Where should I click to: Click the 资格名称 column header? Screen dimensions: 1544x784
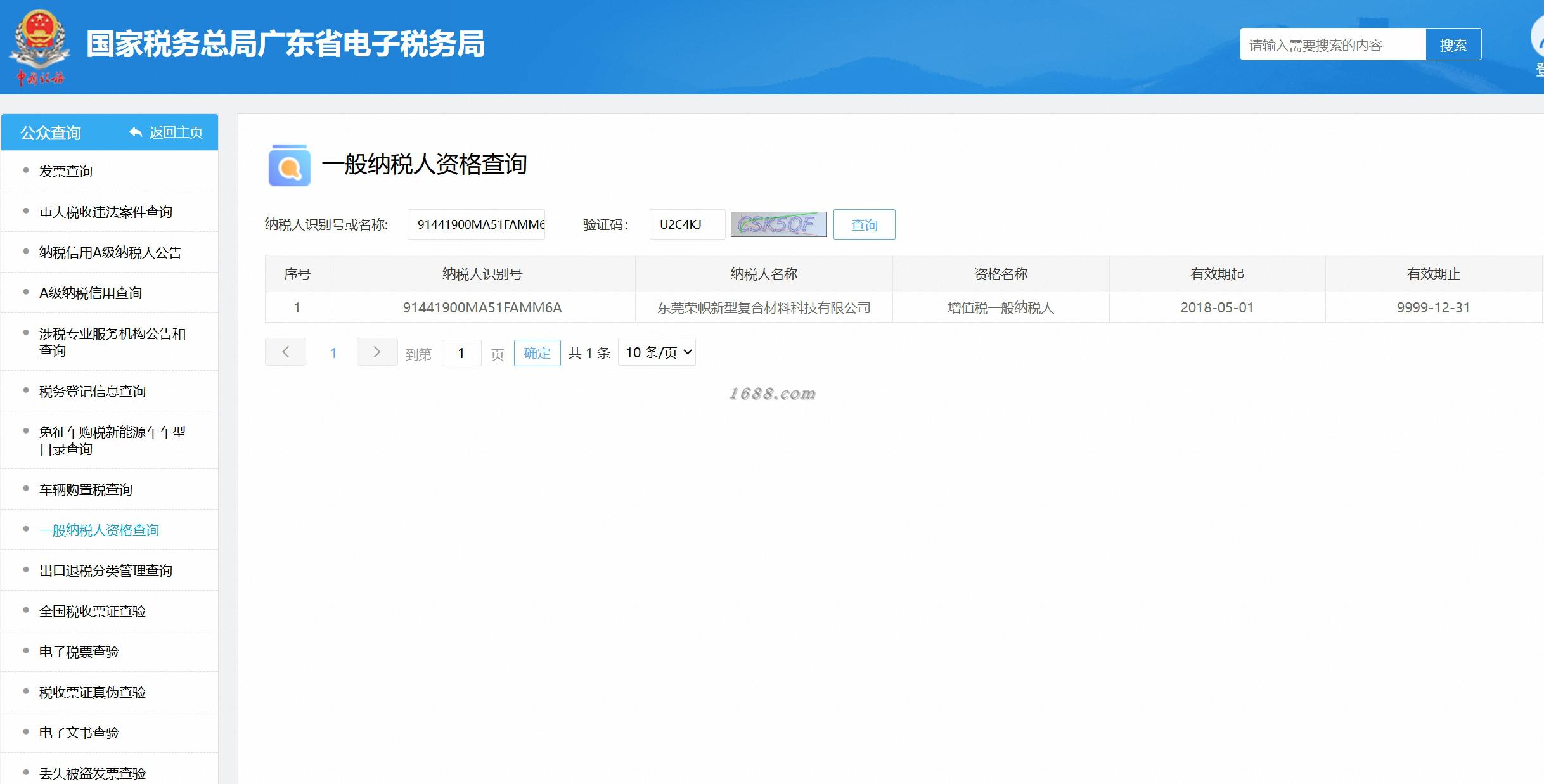coord(1001,274)
